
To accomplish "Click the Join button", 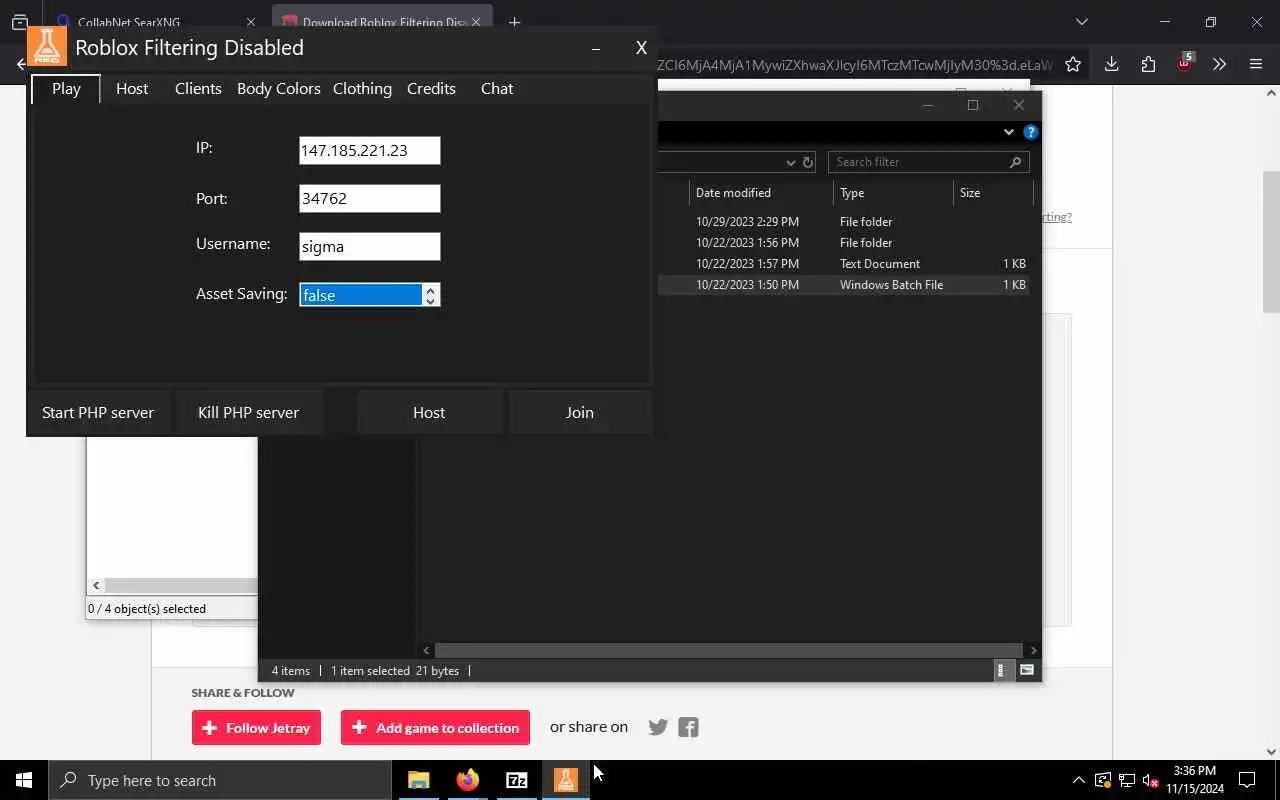I will point(580,412).
